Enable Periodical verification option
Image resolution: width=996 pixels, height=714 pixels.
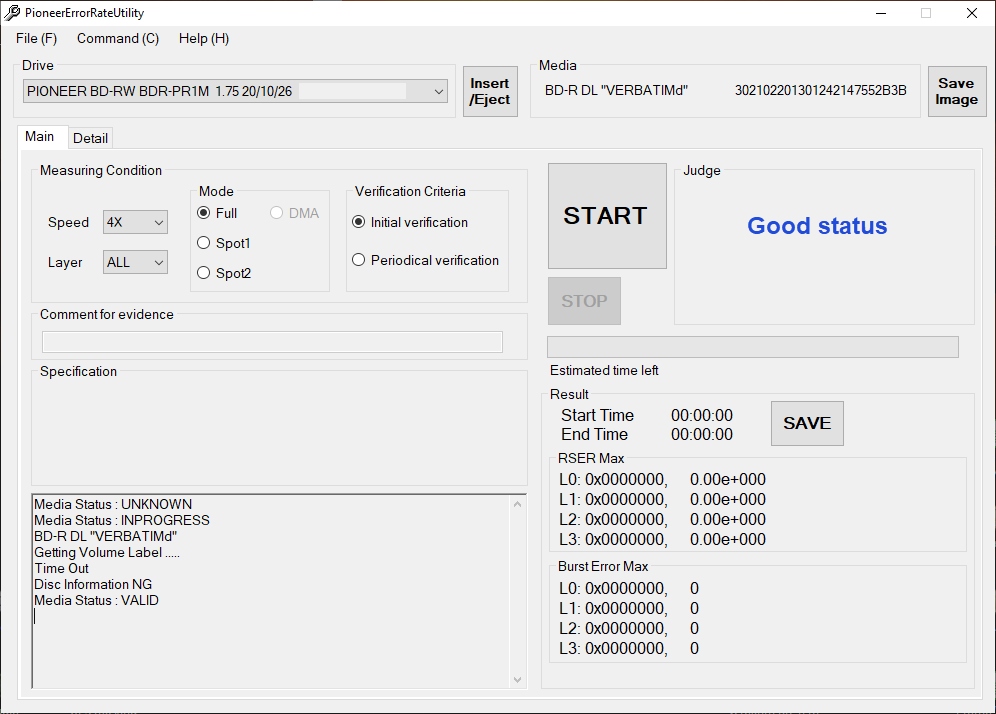coord(359,260)
